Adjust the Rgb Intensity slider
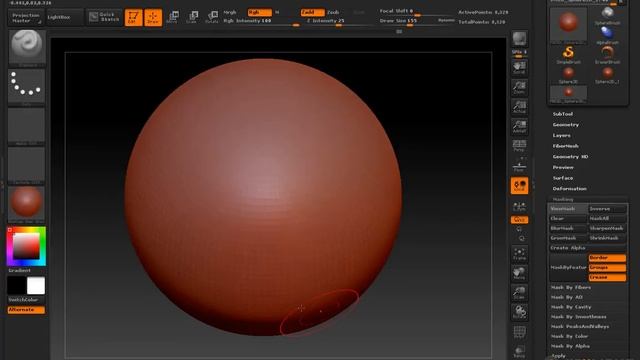This screenshot has height=360, width=640. (261, 21)
